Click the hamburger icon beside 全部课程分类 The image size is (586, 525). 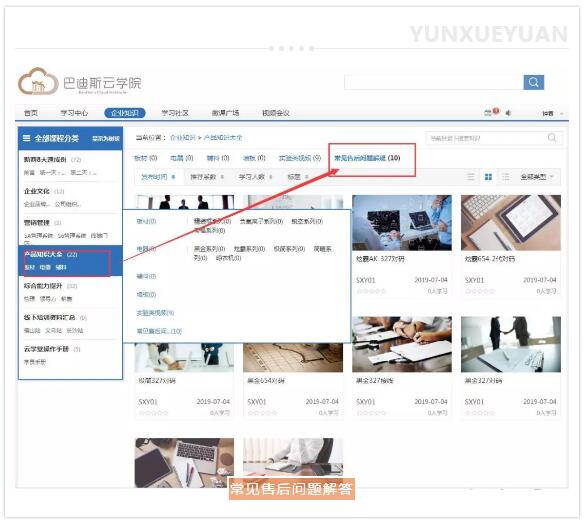[27, 138]
